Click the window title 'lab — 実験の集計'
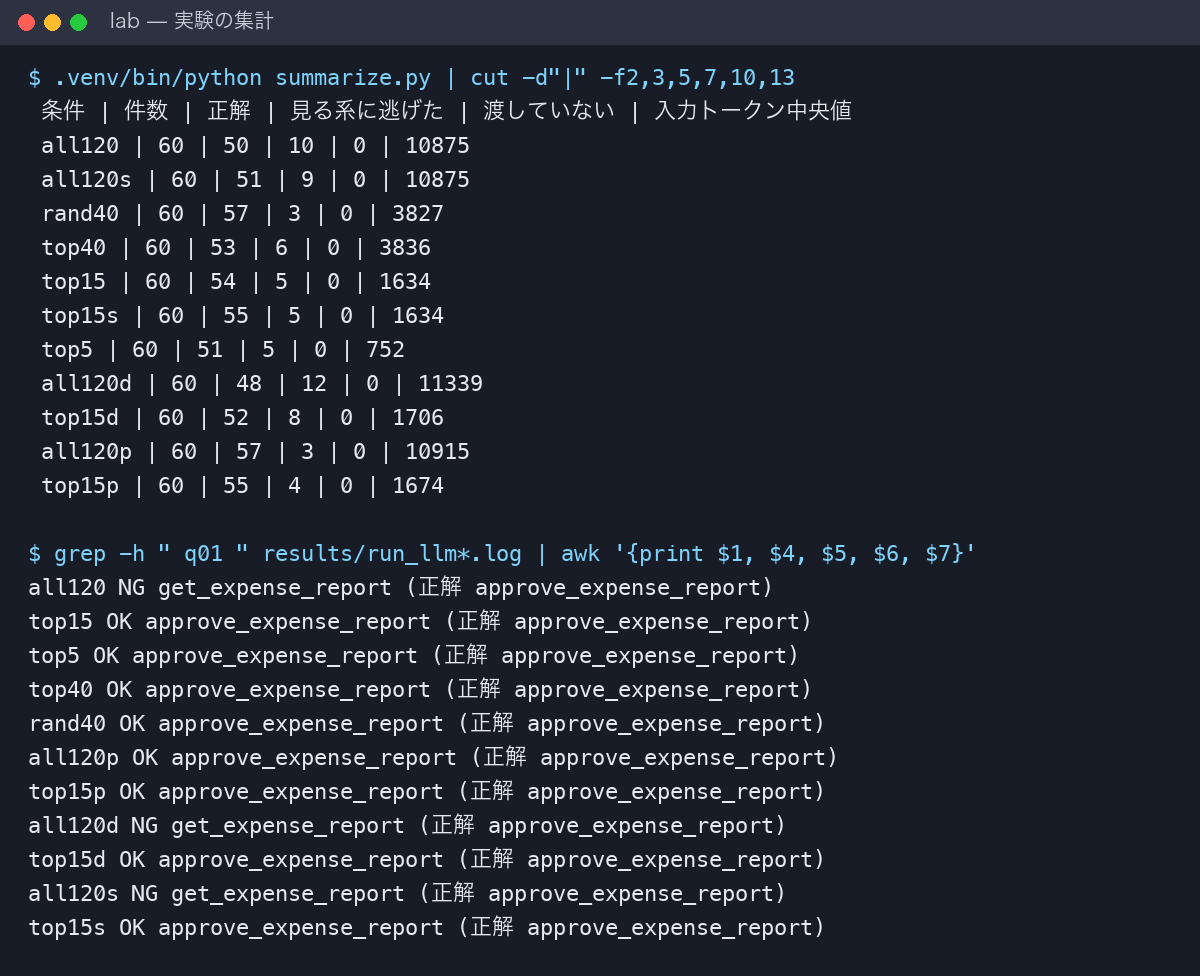Viewport: 1200px width, 976px height. (x=191, y=21)
